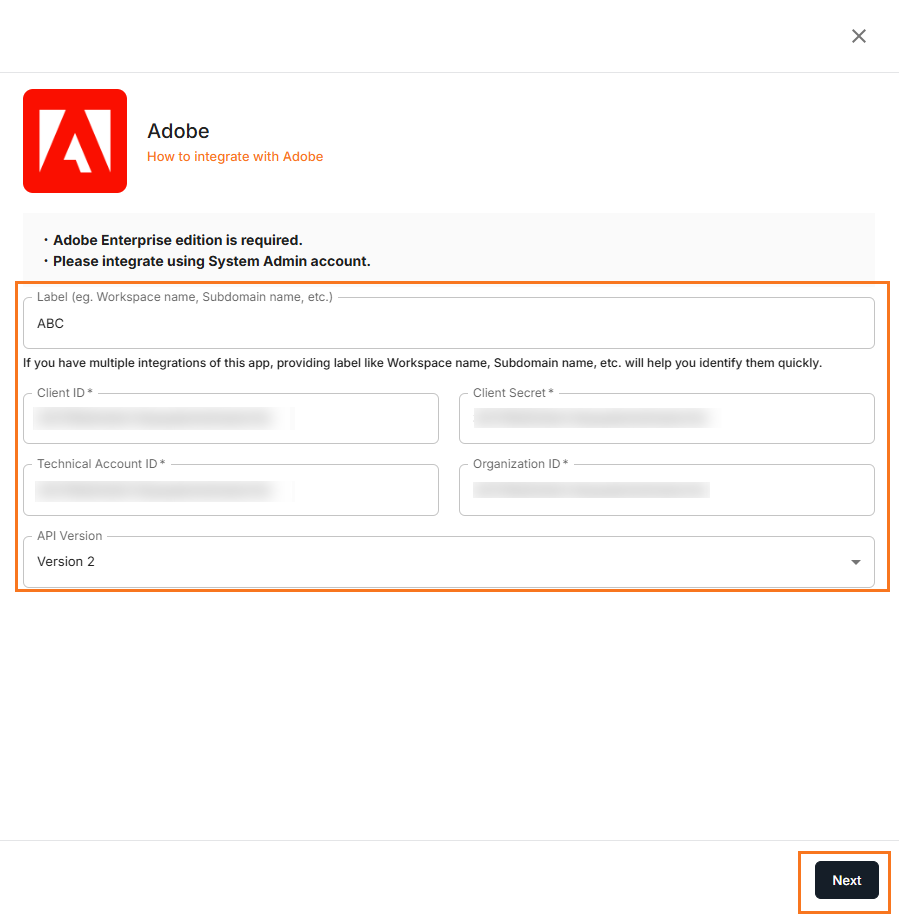899x917 pixels.
Task: Click the multiple integrations helper text
Action: pyautogui.click(x=422, y=363)
